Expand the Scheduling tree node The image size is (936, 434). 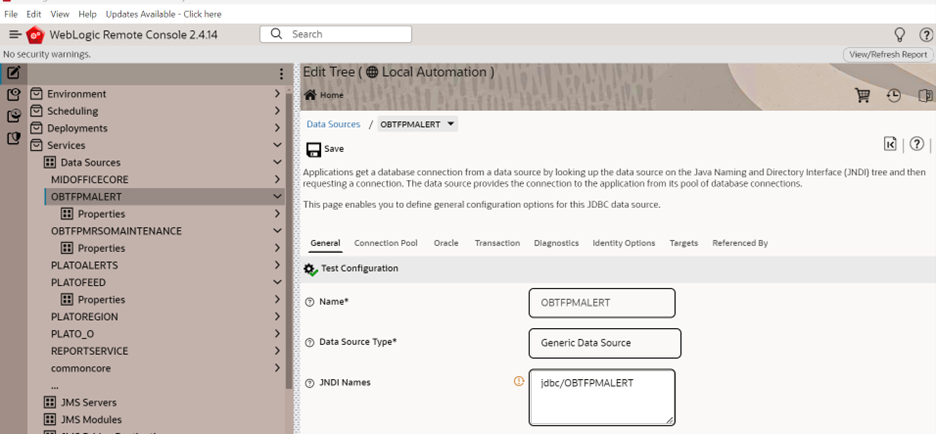(277, 111)
